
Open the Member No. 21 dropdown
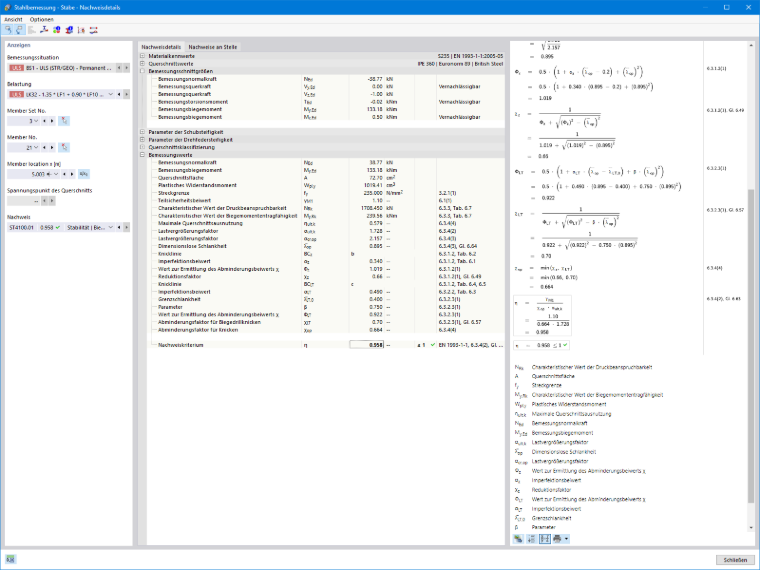point(36,147)
